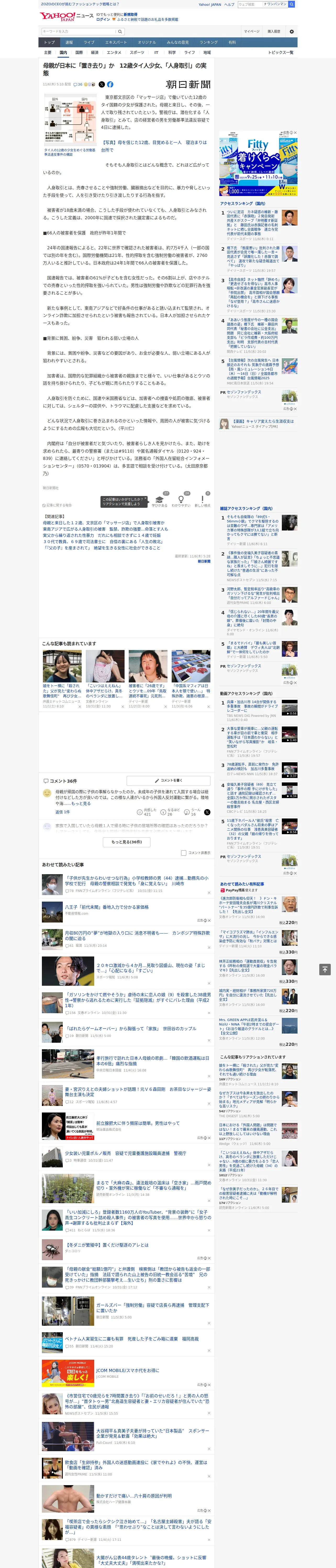Select the 地域 category tab
Screen dimensions: 336x1568
(x=207, y=52)
